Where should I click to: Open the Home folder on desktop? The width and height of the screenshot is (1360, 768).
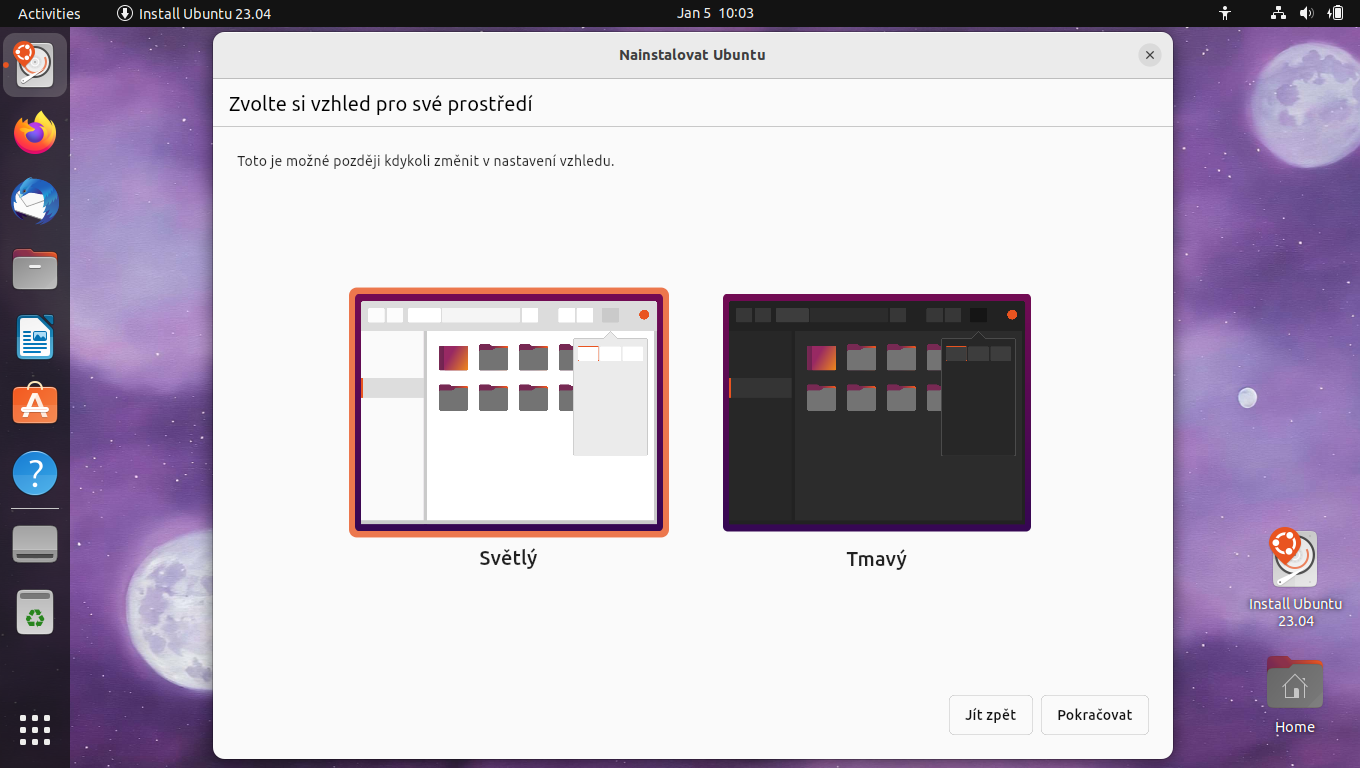click(1295, 695)
